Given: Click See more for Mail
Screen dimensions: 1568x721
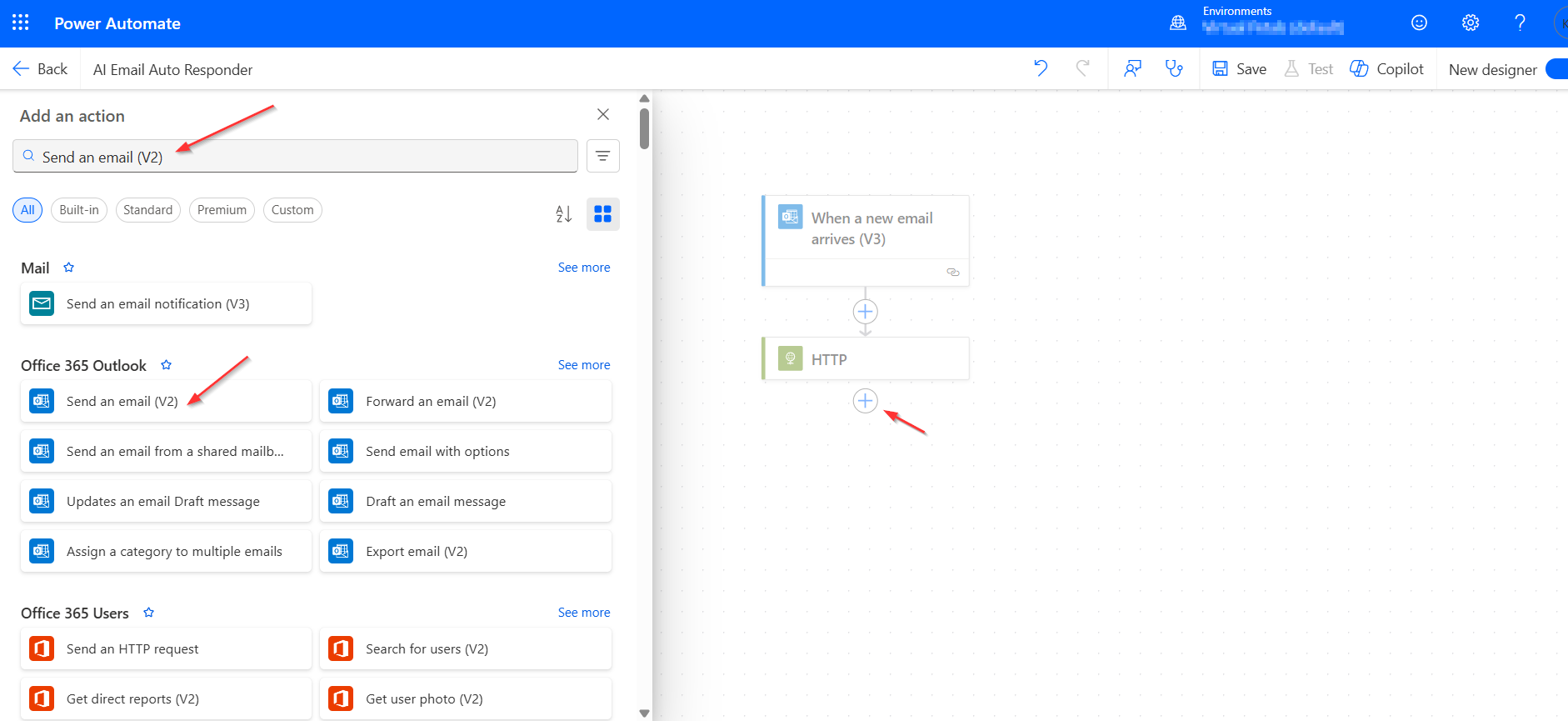Looking at the screenshot, I should pyautogui.click(x=584, y=268).
